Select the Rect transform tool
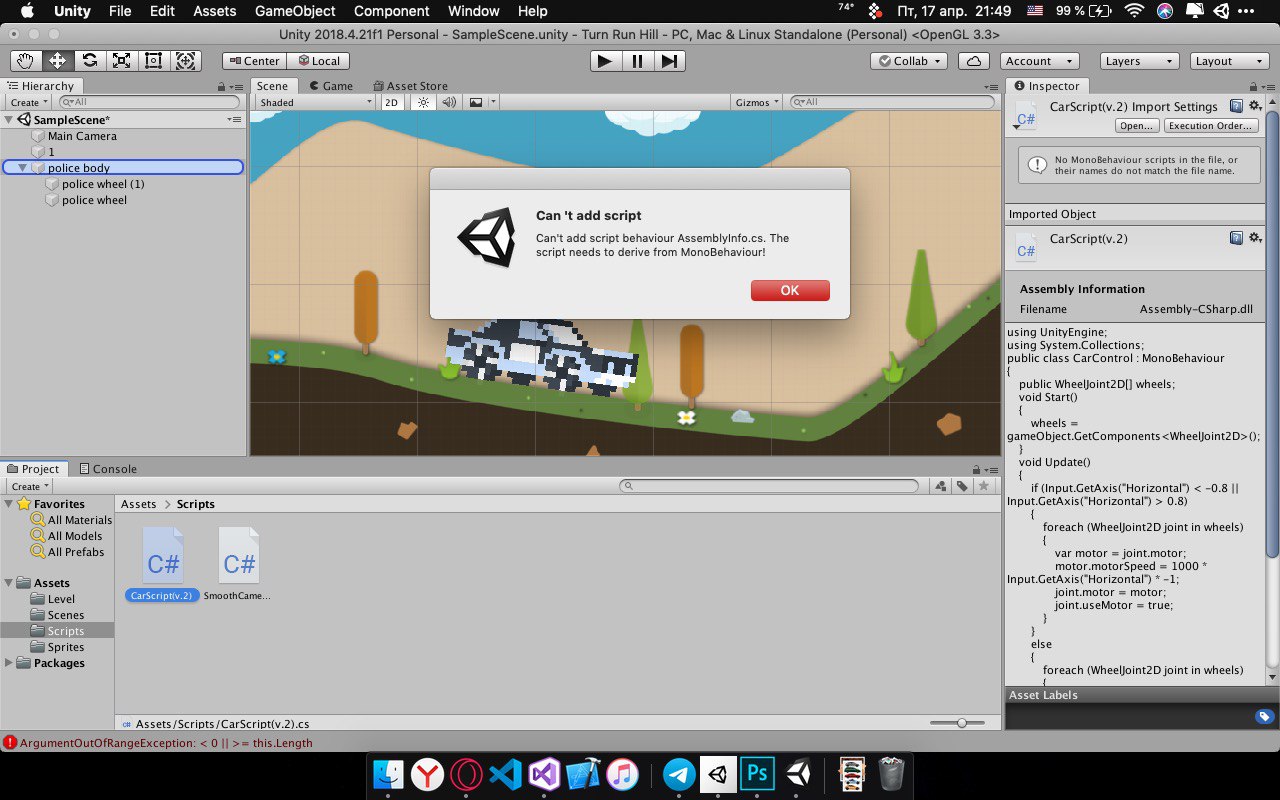This screenshot has width=1280, height=800. coord(153,61)
